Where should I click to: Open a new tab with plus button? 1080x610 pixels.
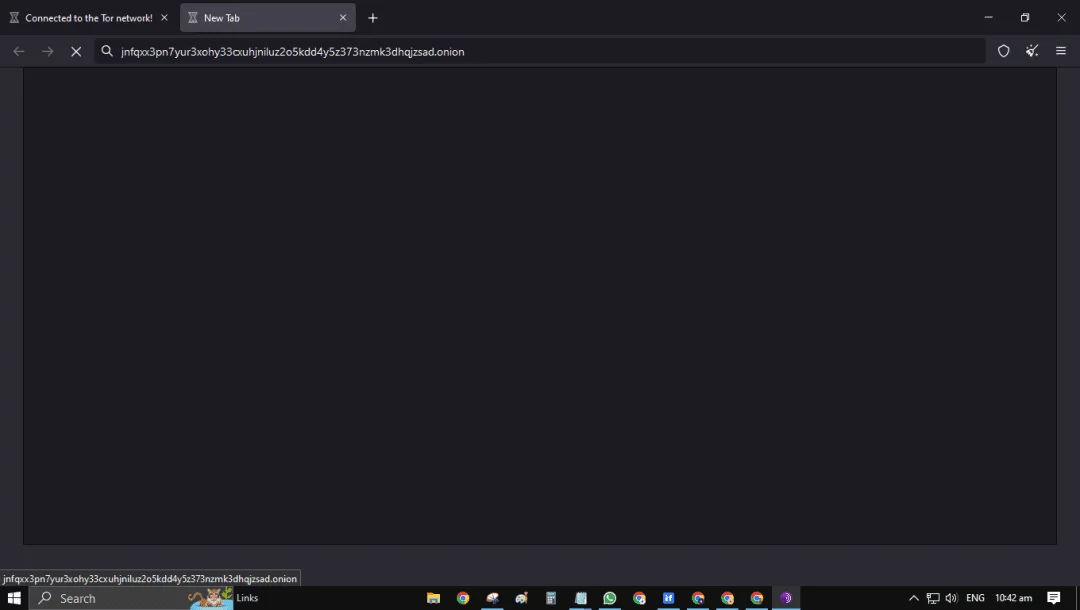[x=373, y=18]
